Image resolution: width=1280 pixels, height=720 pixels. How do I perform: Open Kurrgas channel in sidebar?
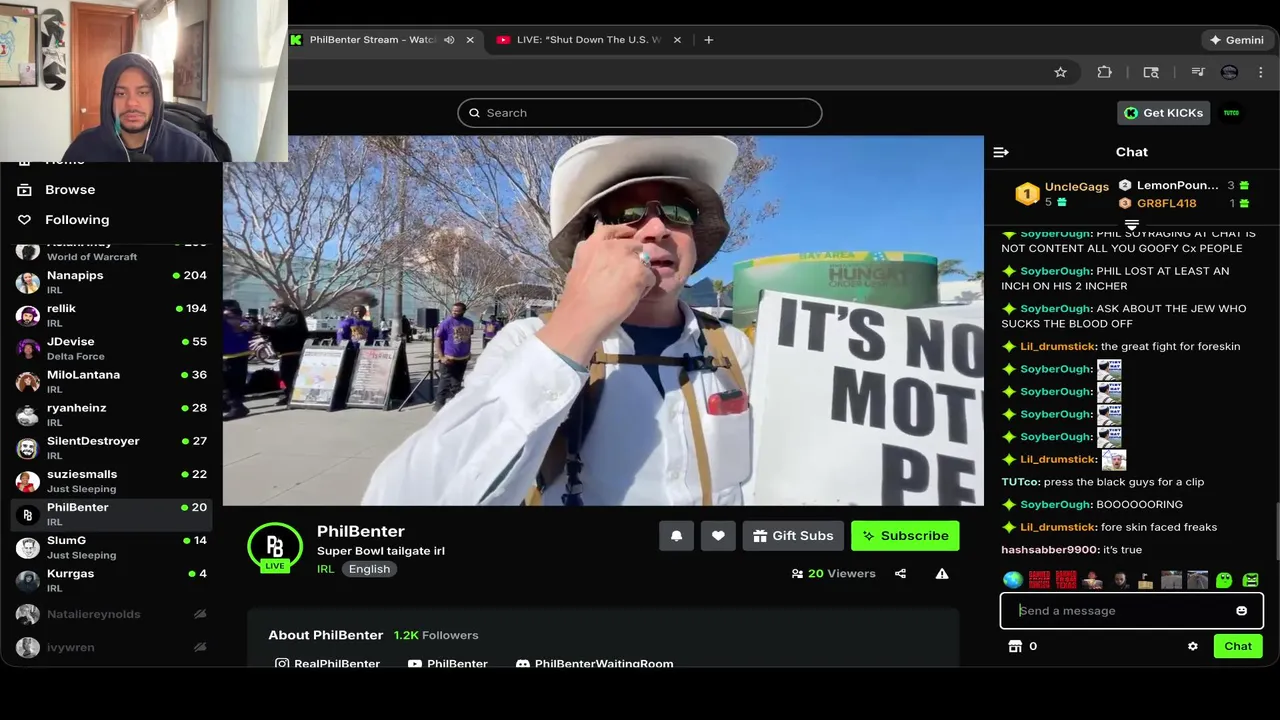[x=112, y=580]
